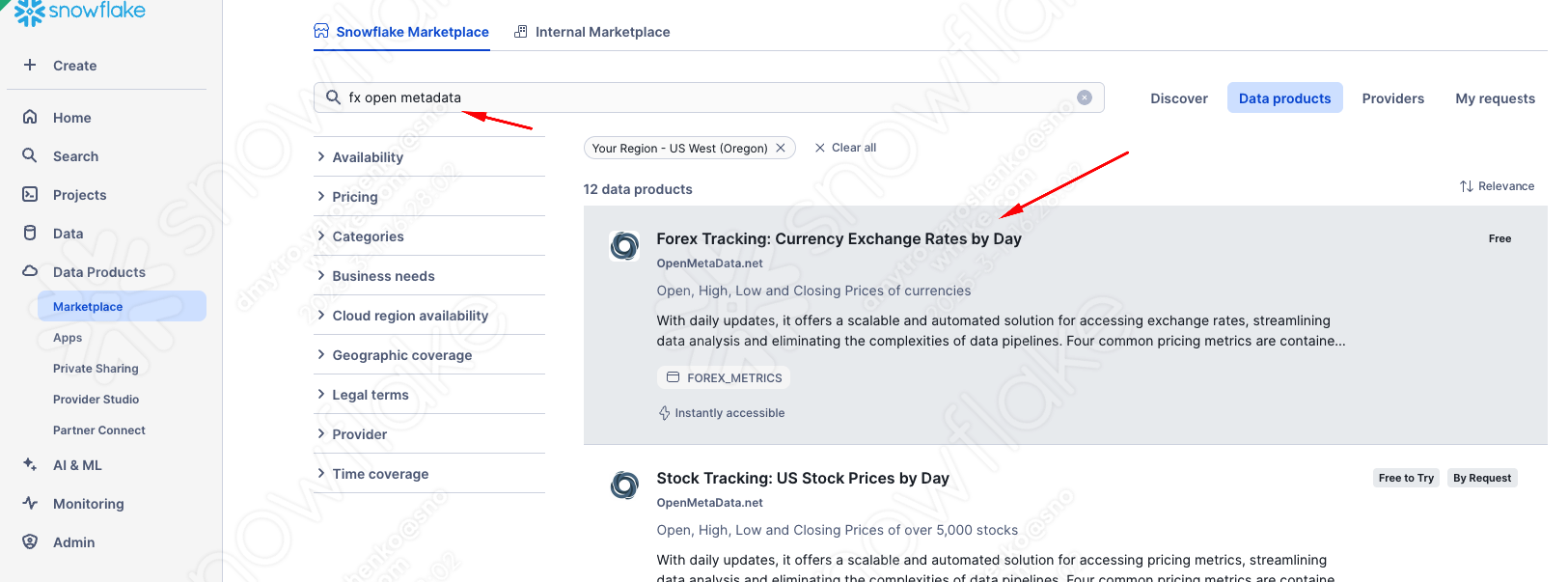Viewport: 1568px width, 582px height.
Task: Open Provider Studio in the sidebar
Action: pos(96,400)
